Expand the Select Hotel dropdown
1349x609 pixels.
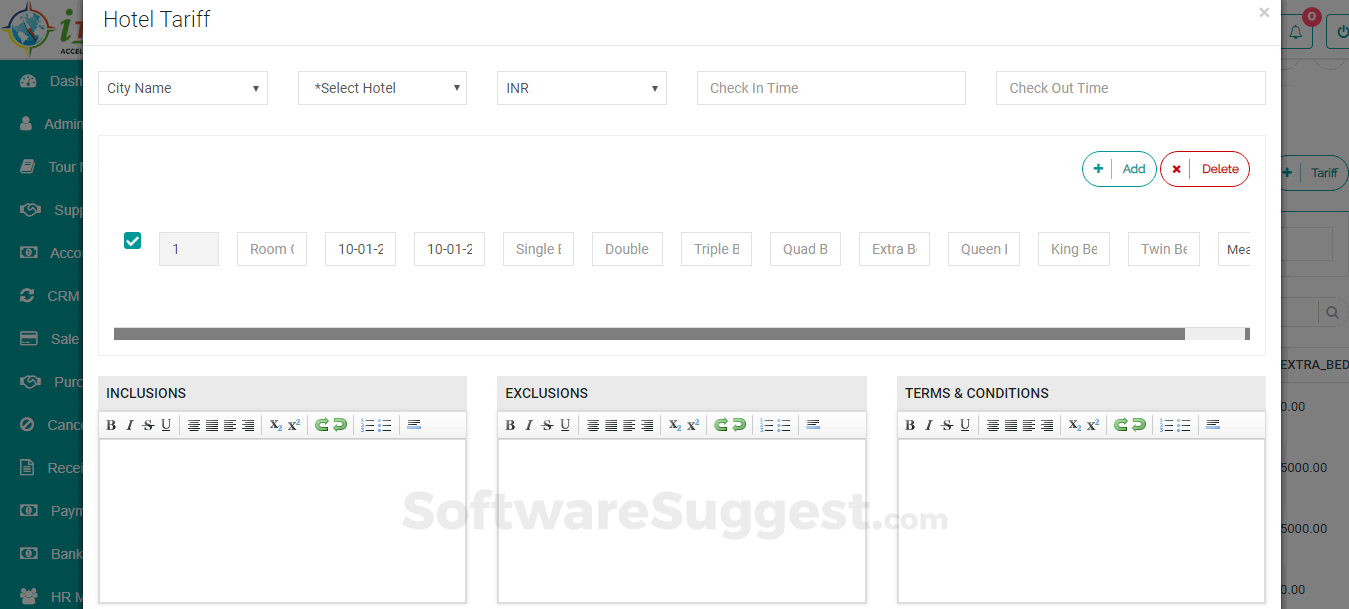382,88
